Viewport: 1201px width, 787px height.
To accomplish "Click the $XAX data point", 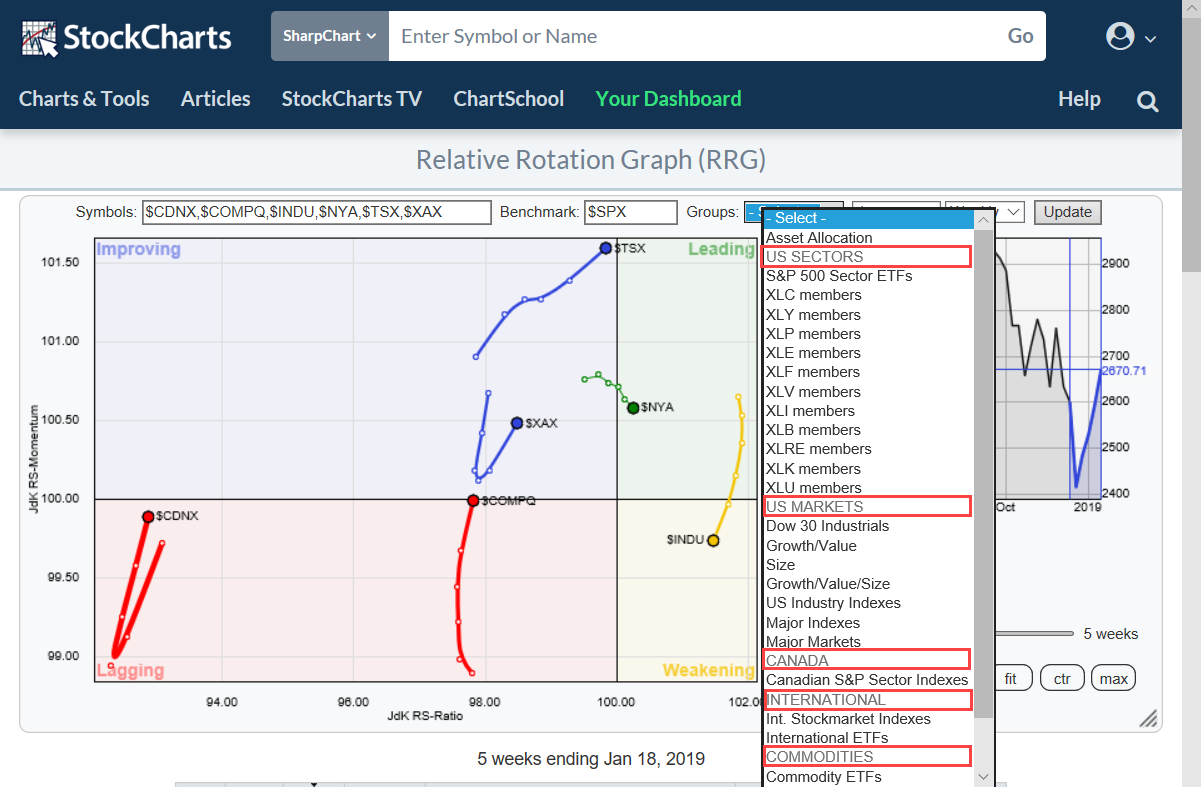I will [x=517, y=424].
